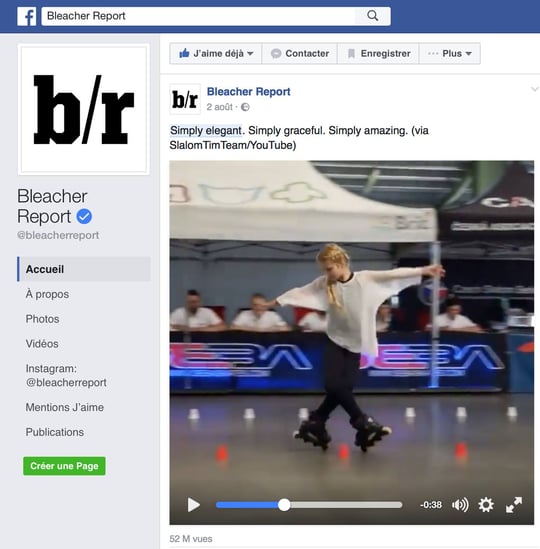Image resolution: width=540 pixels, height=549 pixels.
Task: Open the Bleacher Report post author link
Action: click(x=249, y=92)
